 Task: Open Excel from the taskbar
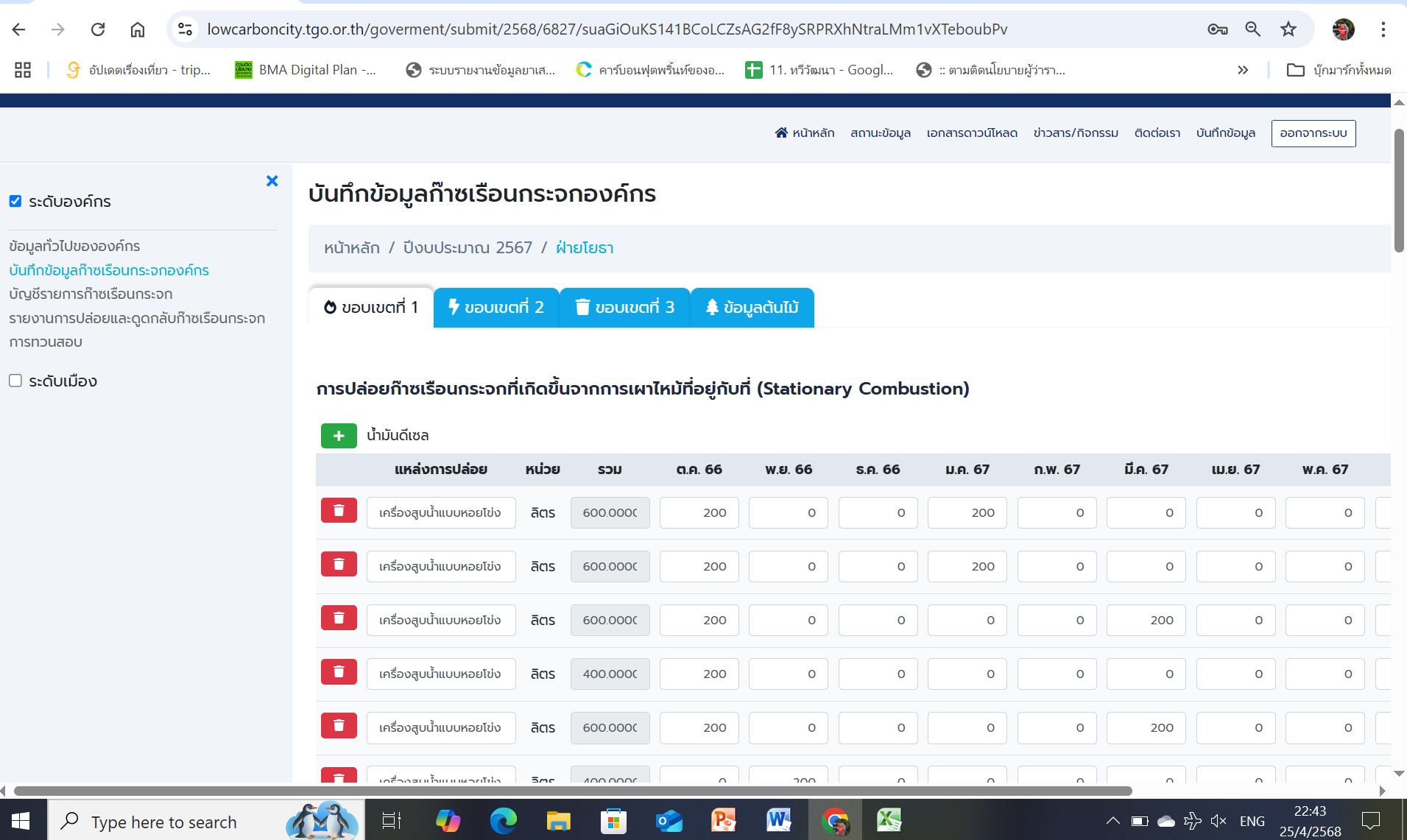click(889, 820)
